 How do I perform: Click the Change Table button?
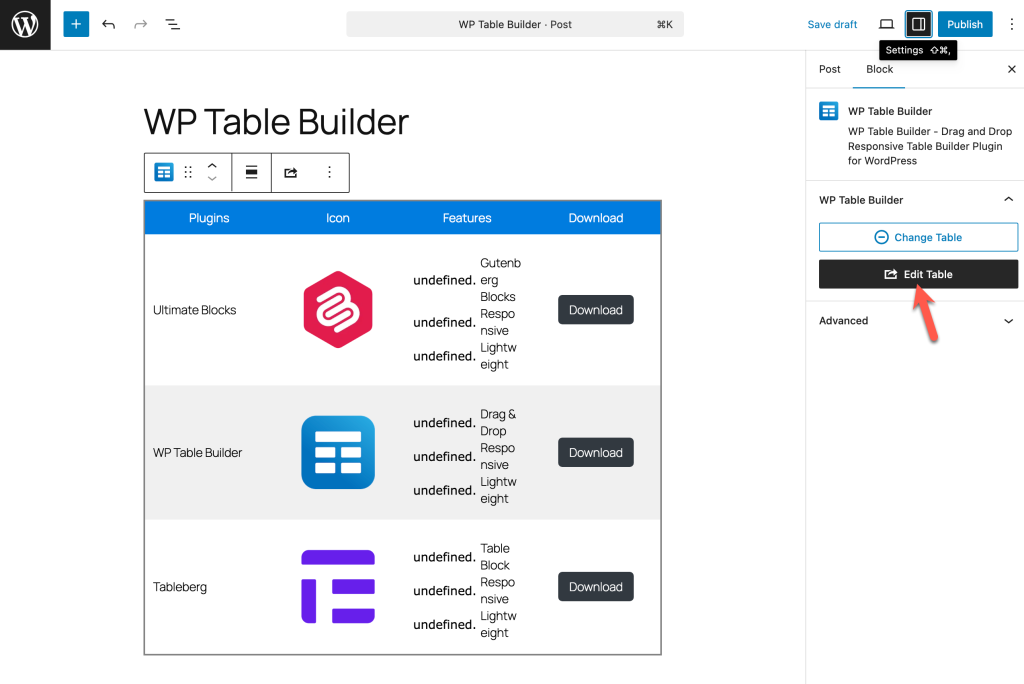pyautogui.click(x=918, y=237)
